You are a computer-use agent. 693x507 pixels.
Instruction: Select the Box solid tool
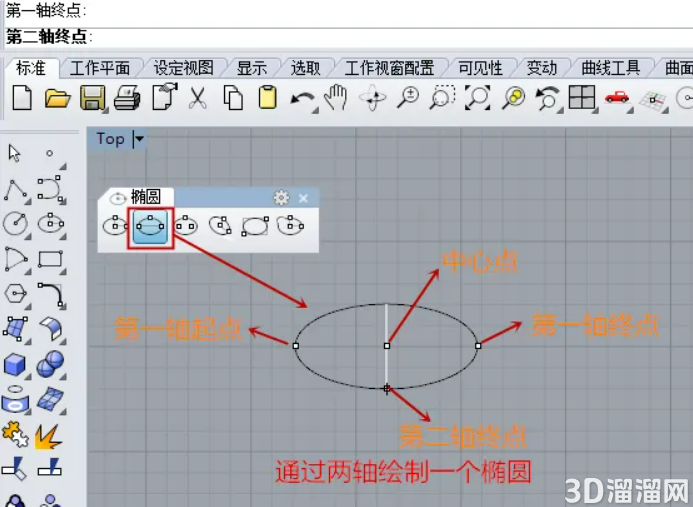[15, 365]
